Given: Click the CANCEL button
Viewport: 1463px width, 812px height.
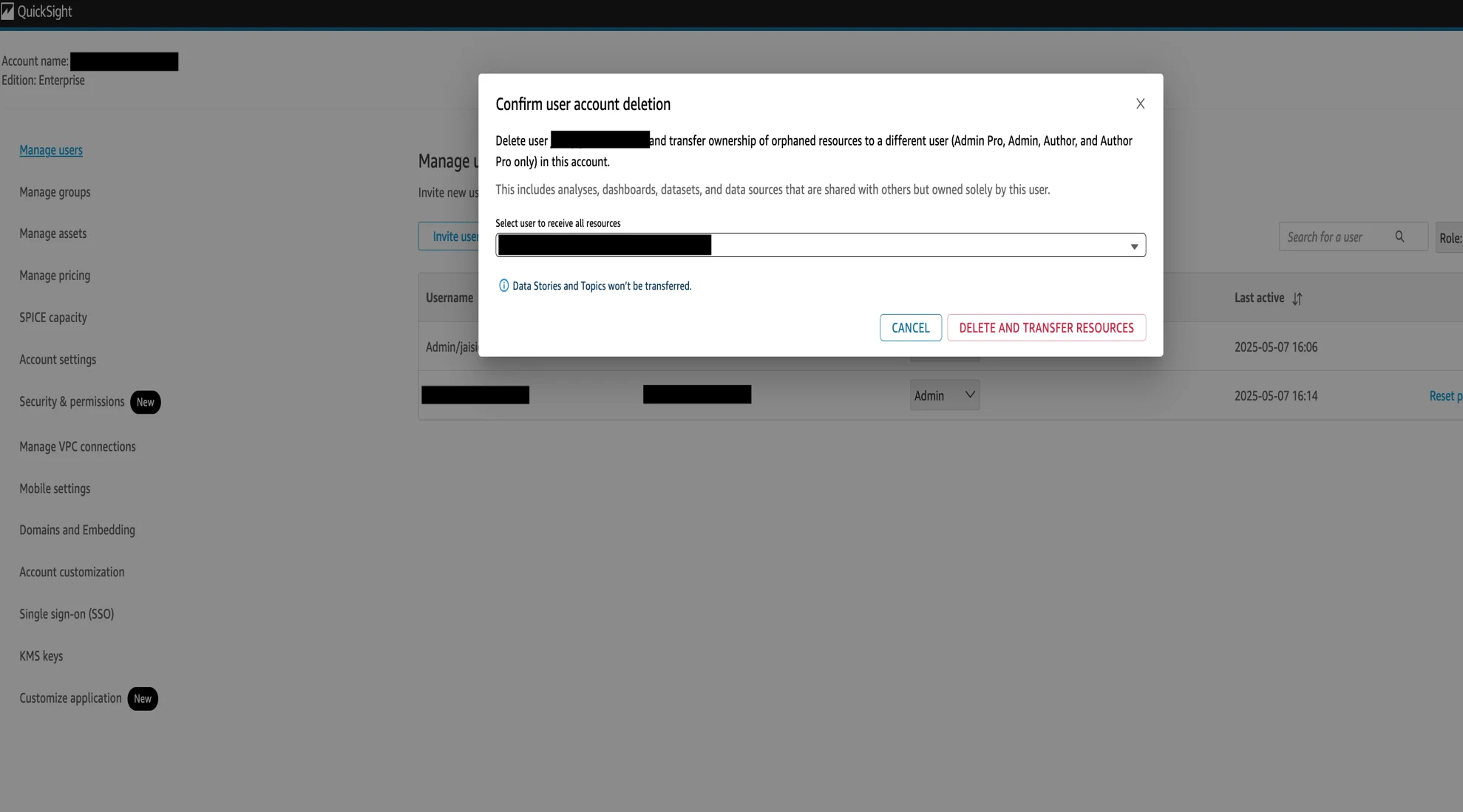Looking at the screenshot, I should [911, 328].
